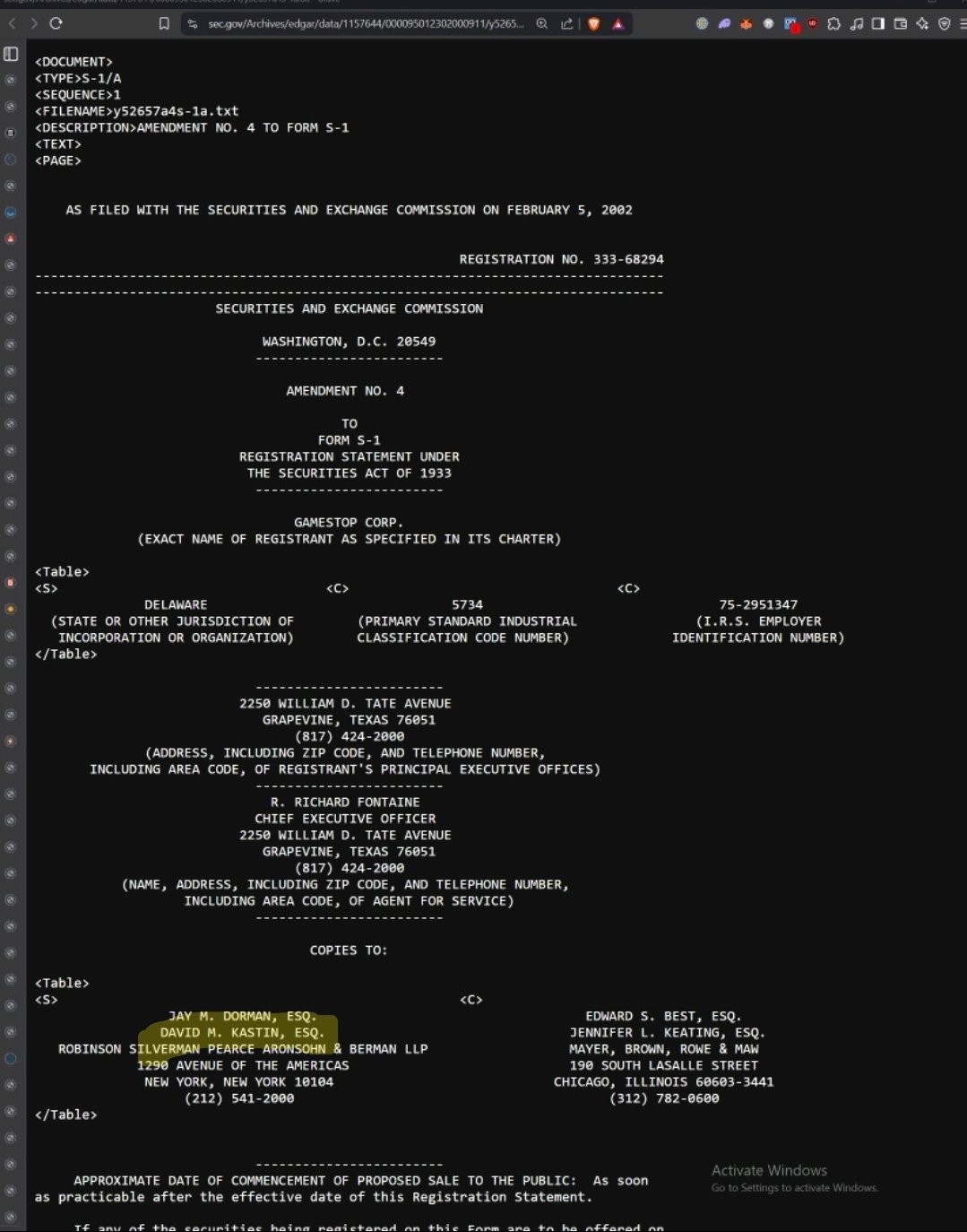Open the zoom magnifier in the address bar
Screen dimensions: 967x1232
[542, 24]
